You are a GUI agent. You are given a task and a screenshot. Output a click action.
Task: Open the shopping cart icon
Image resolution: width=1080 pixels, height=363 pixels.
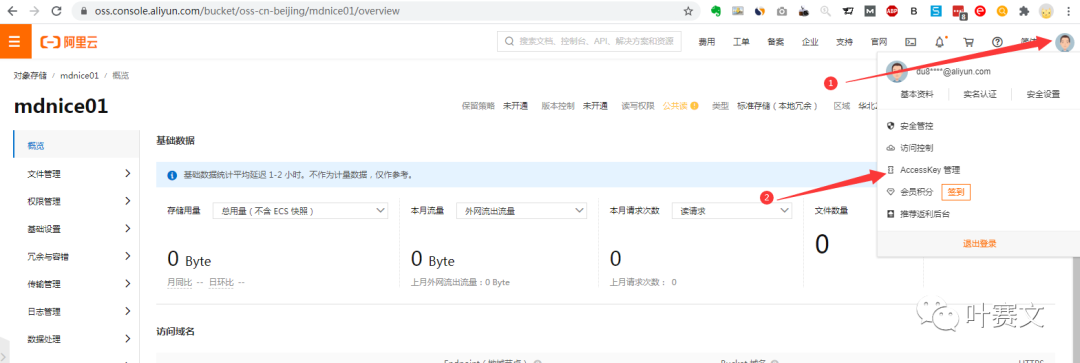pyautogui.click(x=968, y=42)
